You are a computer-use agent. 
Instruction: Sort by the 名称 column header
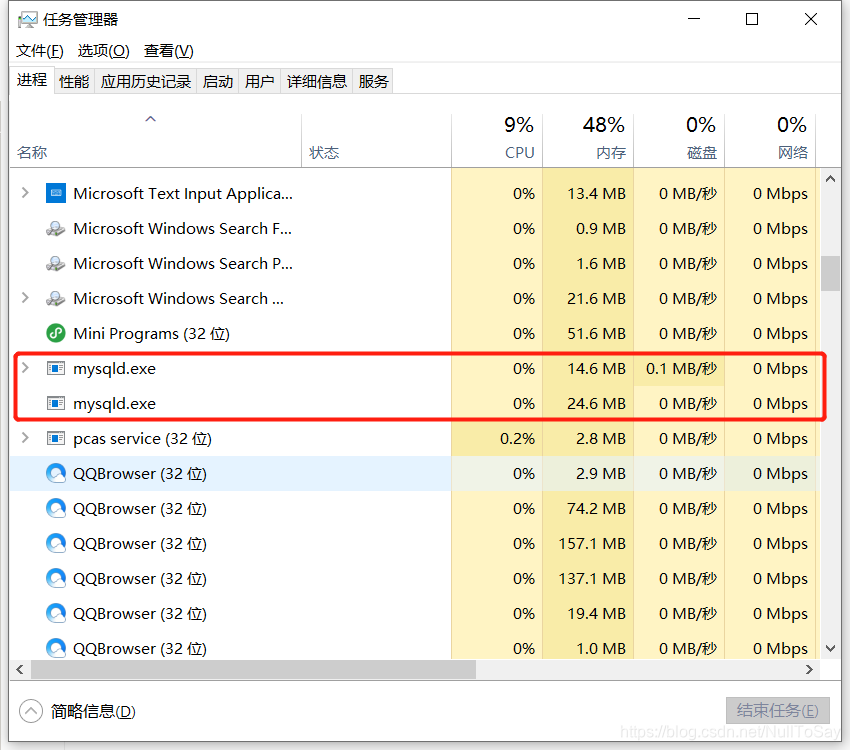[156, 140]
